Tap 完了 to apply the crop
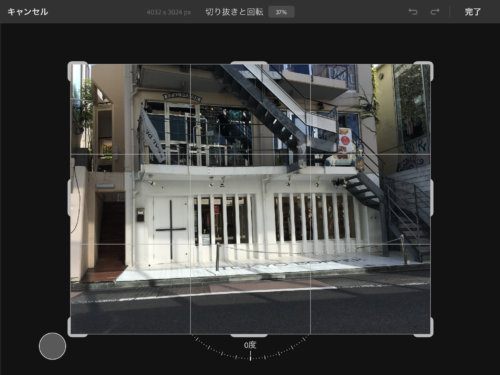500x375 pixels. coord(473,12)
